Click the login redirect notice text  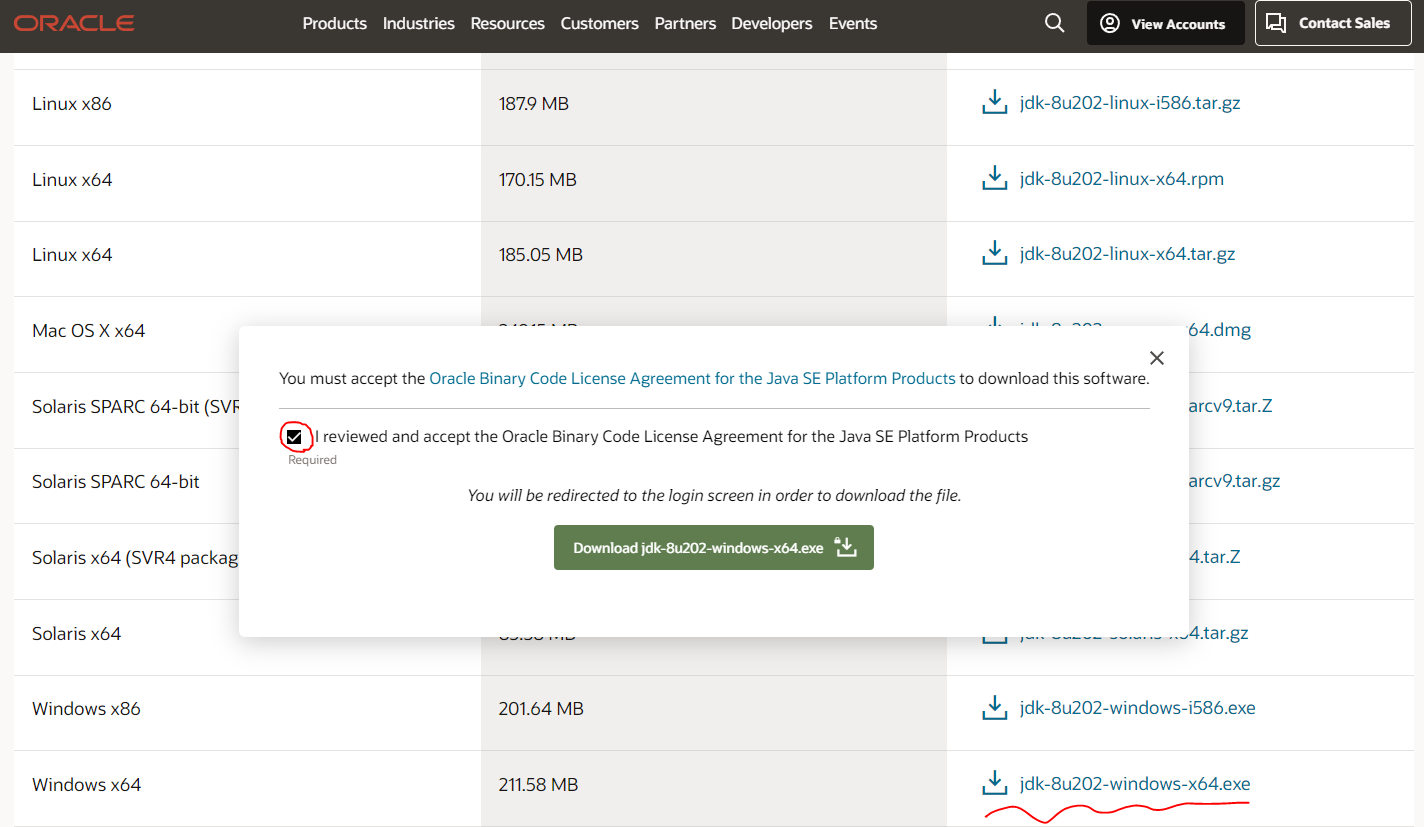714,495
